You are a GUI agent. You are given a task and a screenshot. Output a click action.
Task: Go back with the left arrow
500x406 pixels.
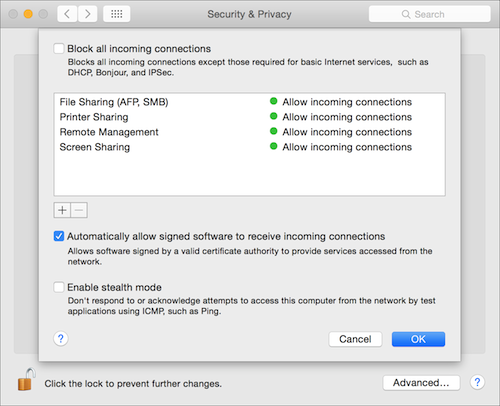pyautogui.click(x=67, y=14)
